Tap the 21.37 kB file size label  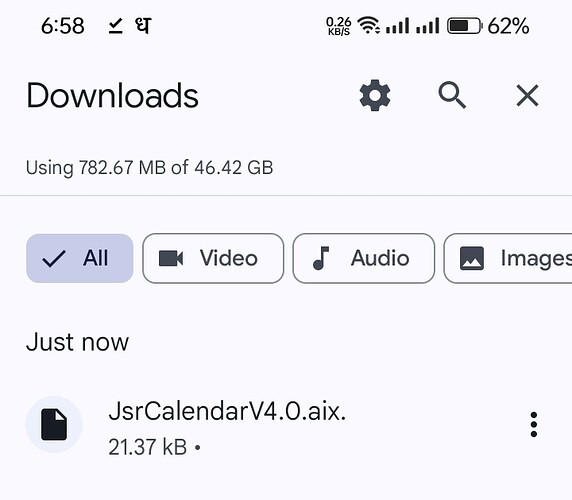tap(147, 447)
